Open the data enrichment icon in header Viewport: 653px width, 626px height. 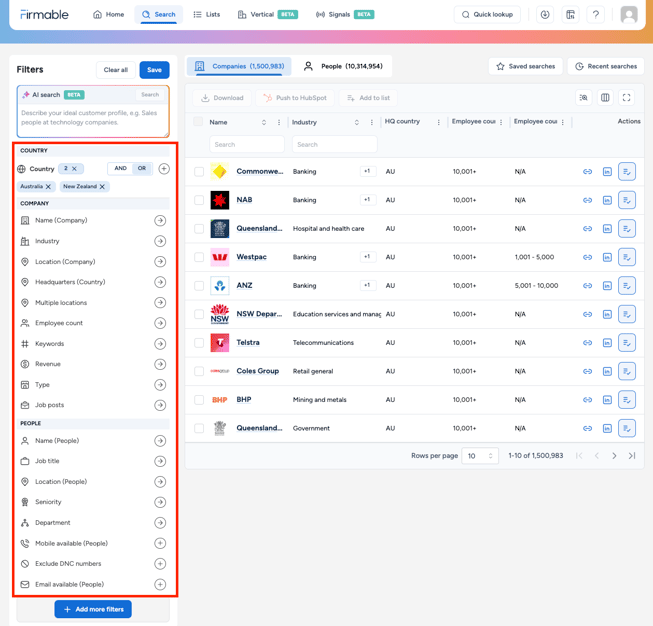click(570, 15)
